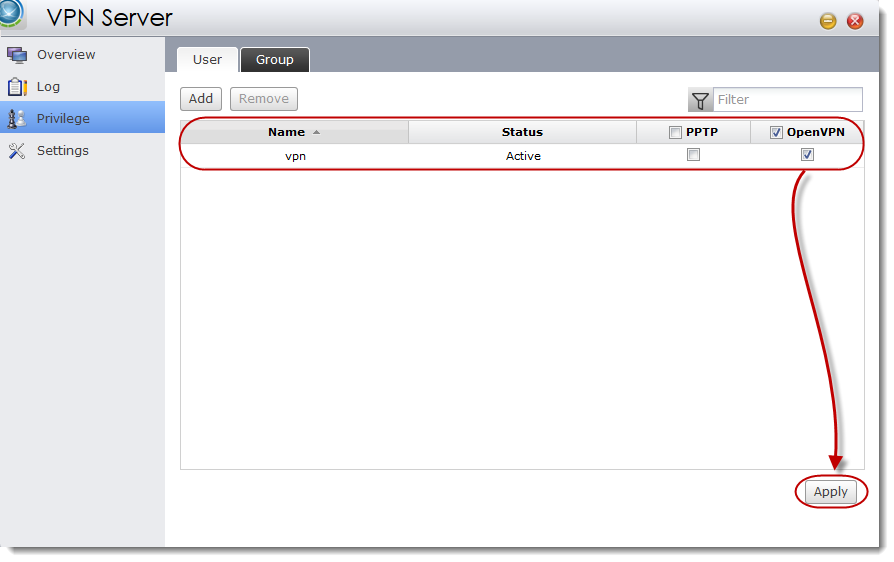This screenshot has height=562, width=894.
Task: Uncheck OpenVPN for user vpn
Action: click(x=807, y=154)
